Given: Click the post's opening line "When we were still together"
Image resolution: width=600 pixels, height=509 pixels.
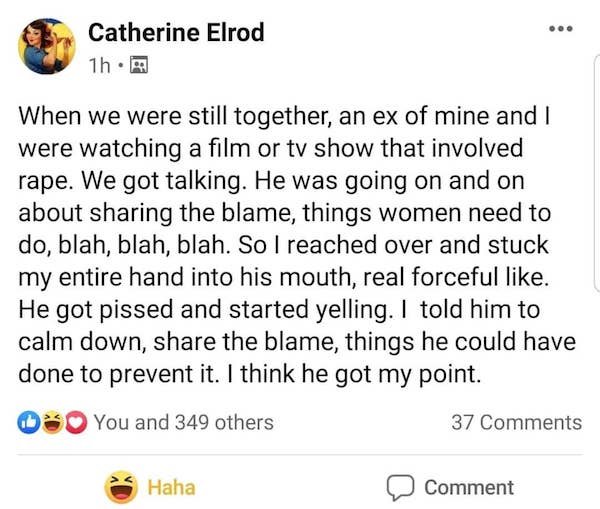Looking at the screenshot, I should pos(173,116).
